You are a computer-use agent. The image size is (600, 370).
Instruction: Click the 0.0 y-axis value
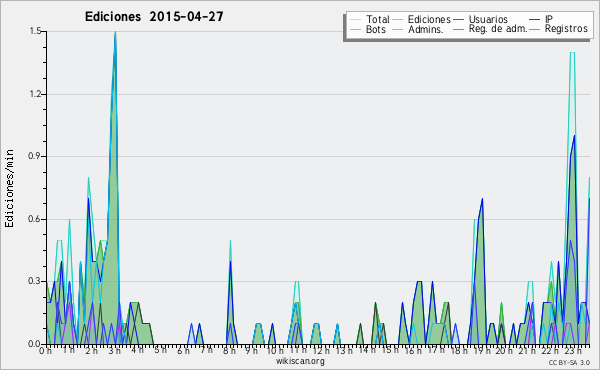tap(35, 344)
